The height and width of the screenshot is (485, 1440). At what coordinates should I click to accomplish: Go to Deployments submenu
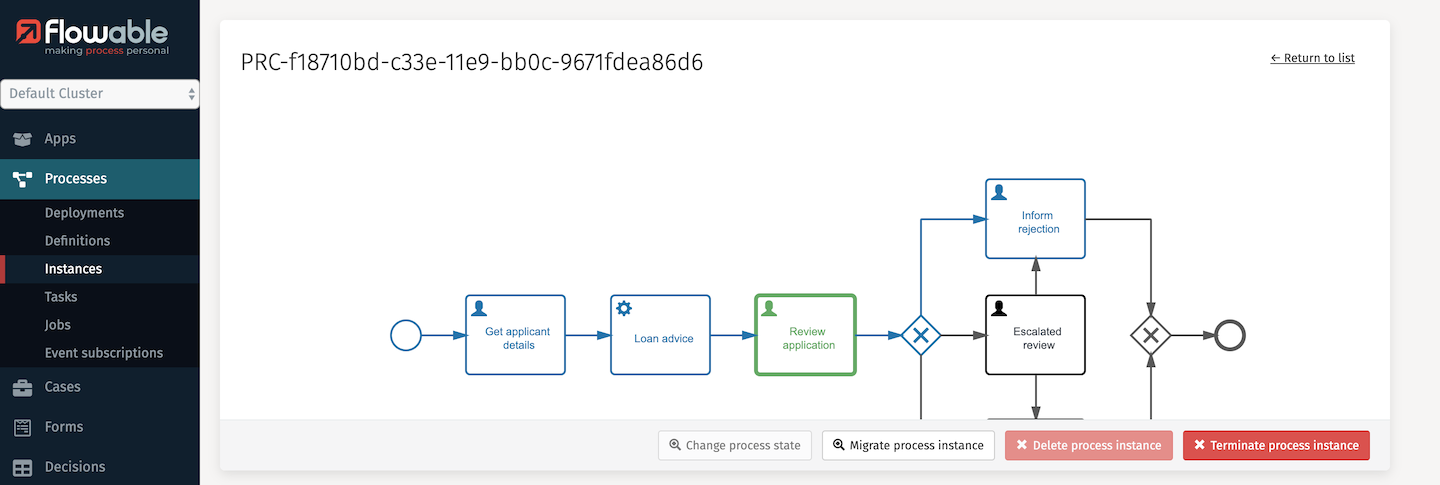84,213
